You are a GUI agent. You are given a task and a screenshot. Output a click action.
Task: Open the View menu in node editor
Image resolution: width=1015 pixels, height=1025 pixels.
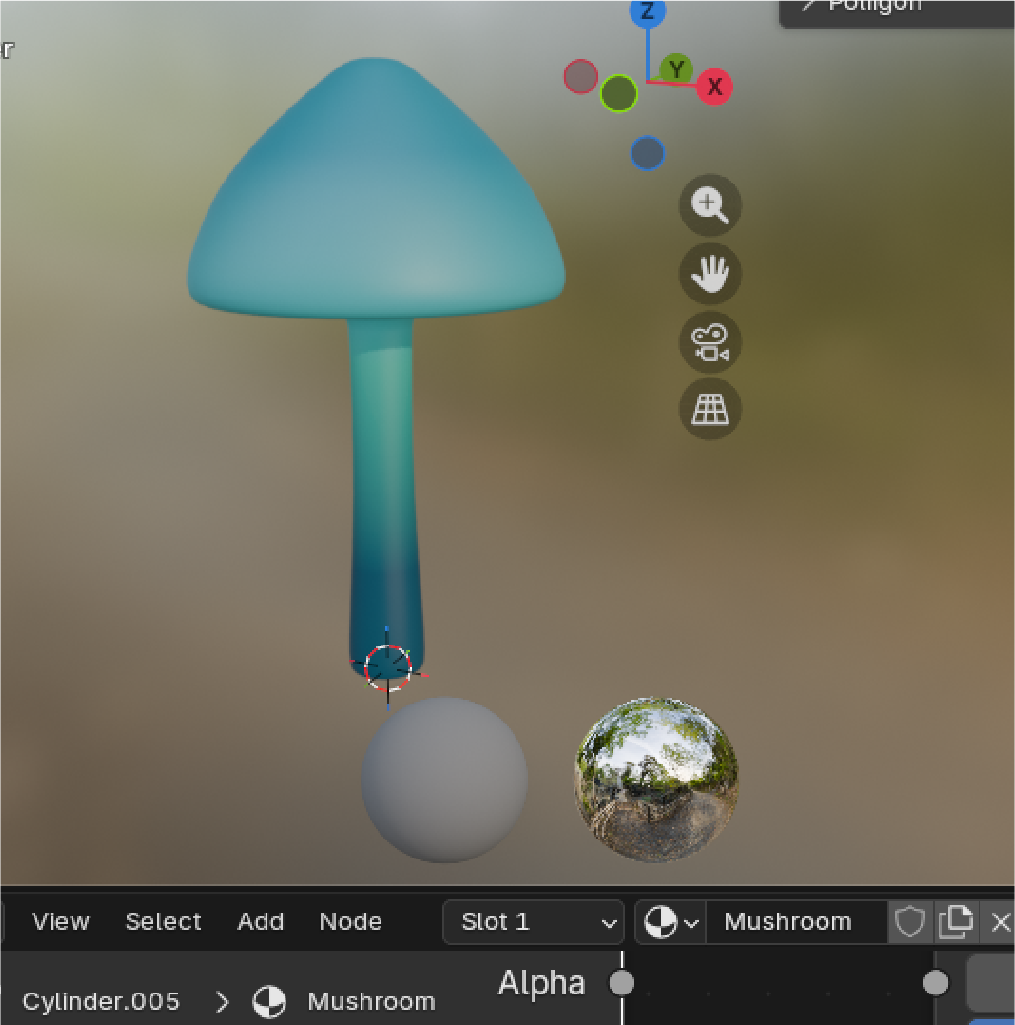(x=60, y=921)
